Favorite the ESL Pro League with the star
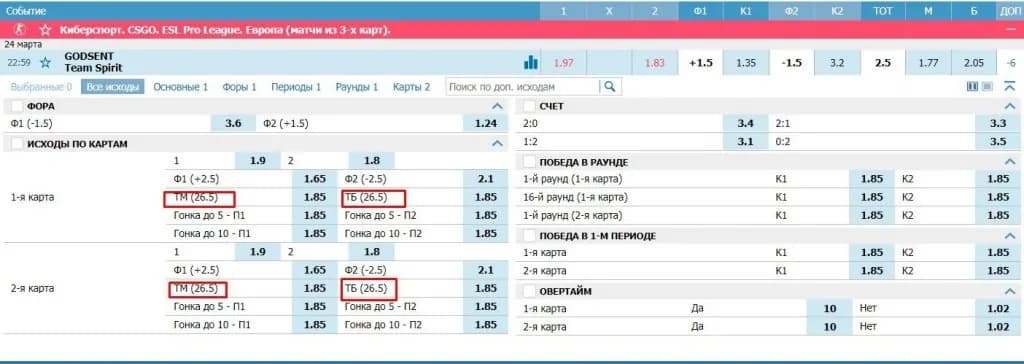The image size is (1024, 364). pos(45,29)
